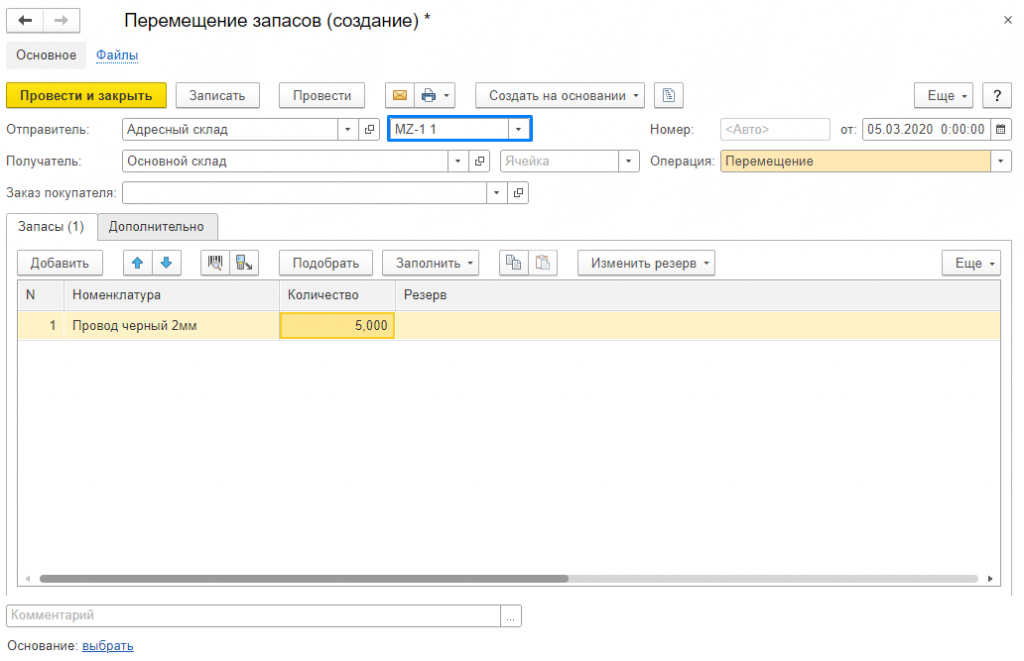
Task: Click the horizontal scrollbar of the table
Action: (x=304, y=579)
